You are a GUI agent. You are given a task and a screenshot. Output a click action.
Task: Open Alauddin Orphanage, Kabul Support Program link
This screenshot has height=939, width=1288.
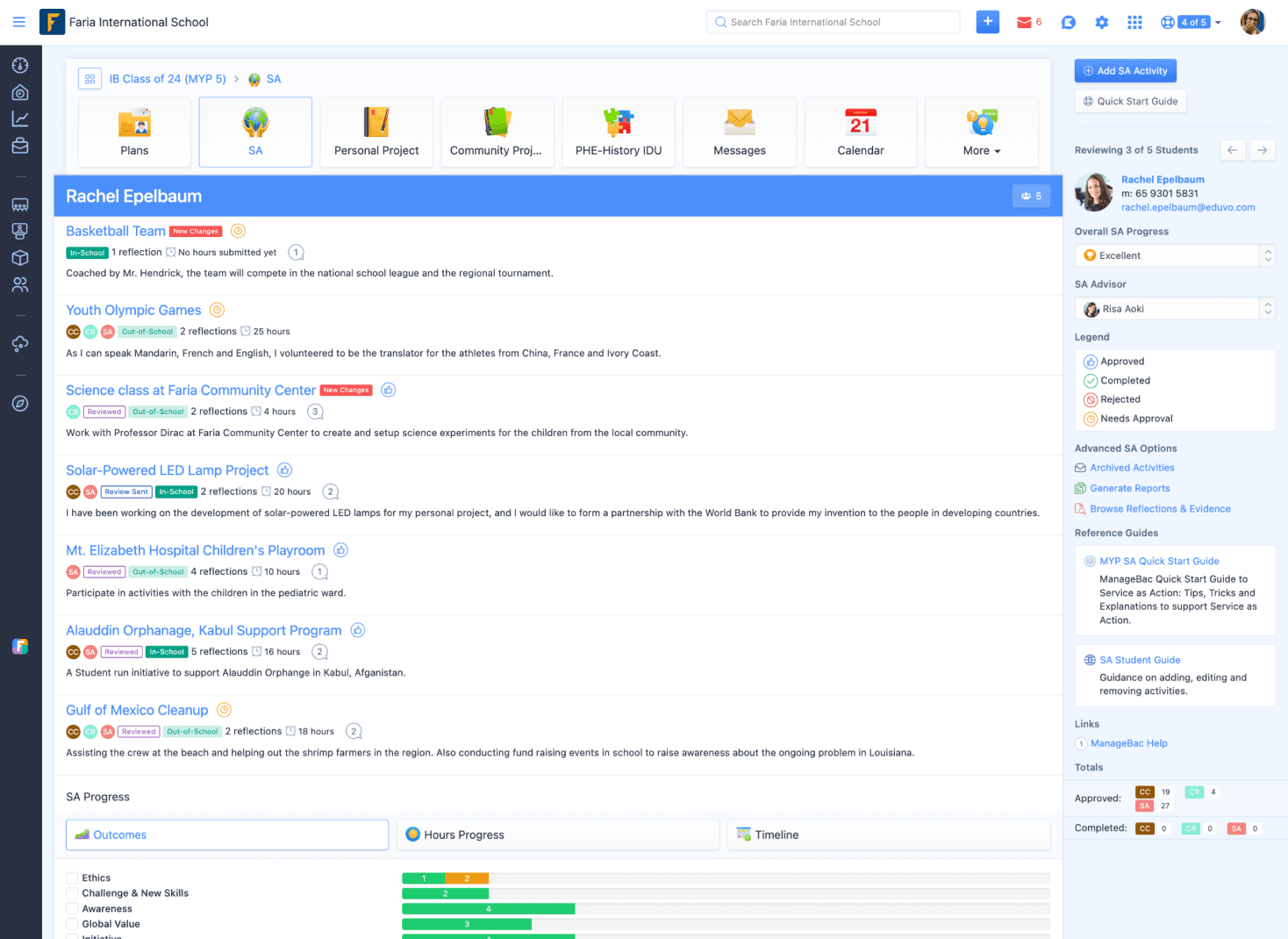click(204, 630)
